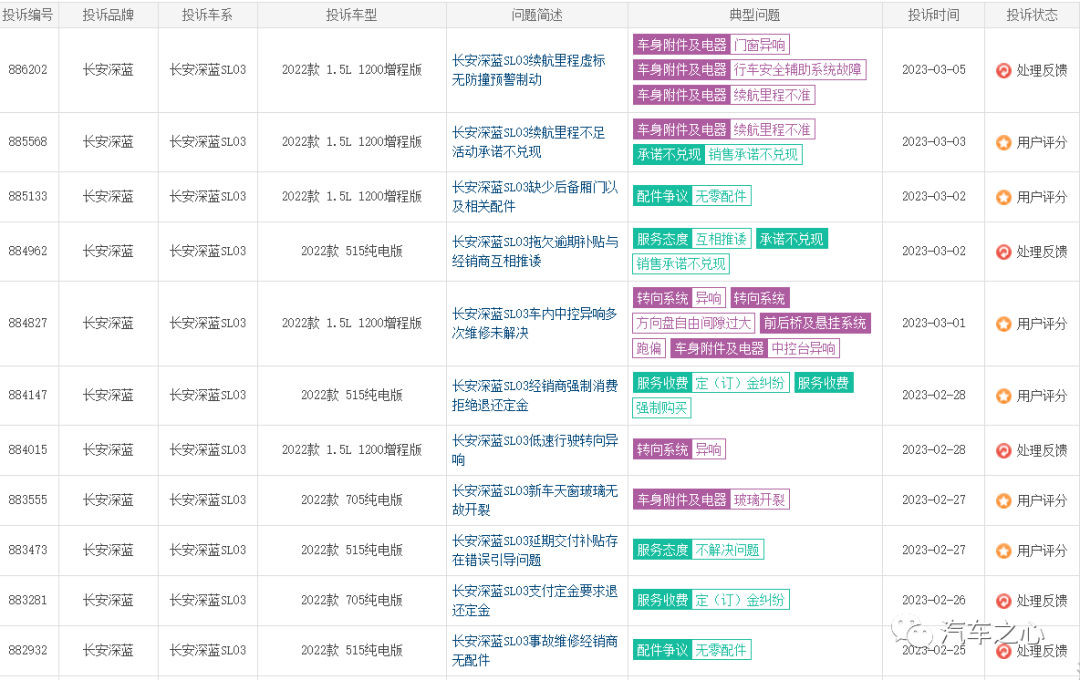Click the 中控台异响 tag

[x=803, y=349]
